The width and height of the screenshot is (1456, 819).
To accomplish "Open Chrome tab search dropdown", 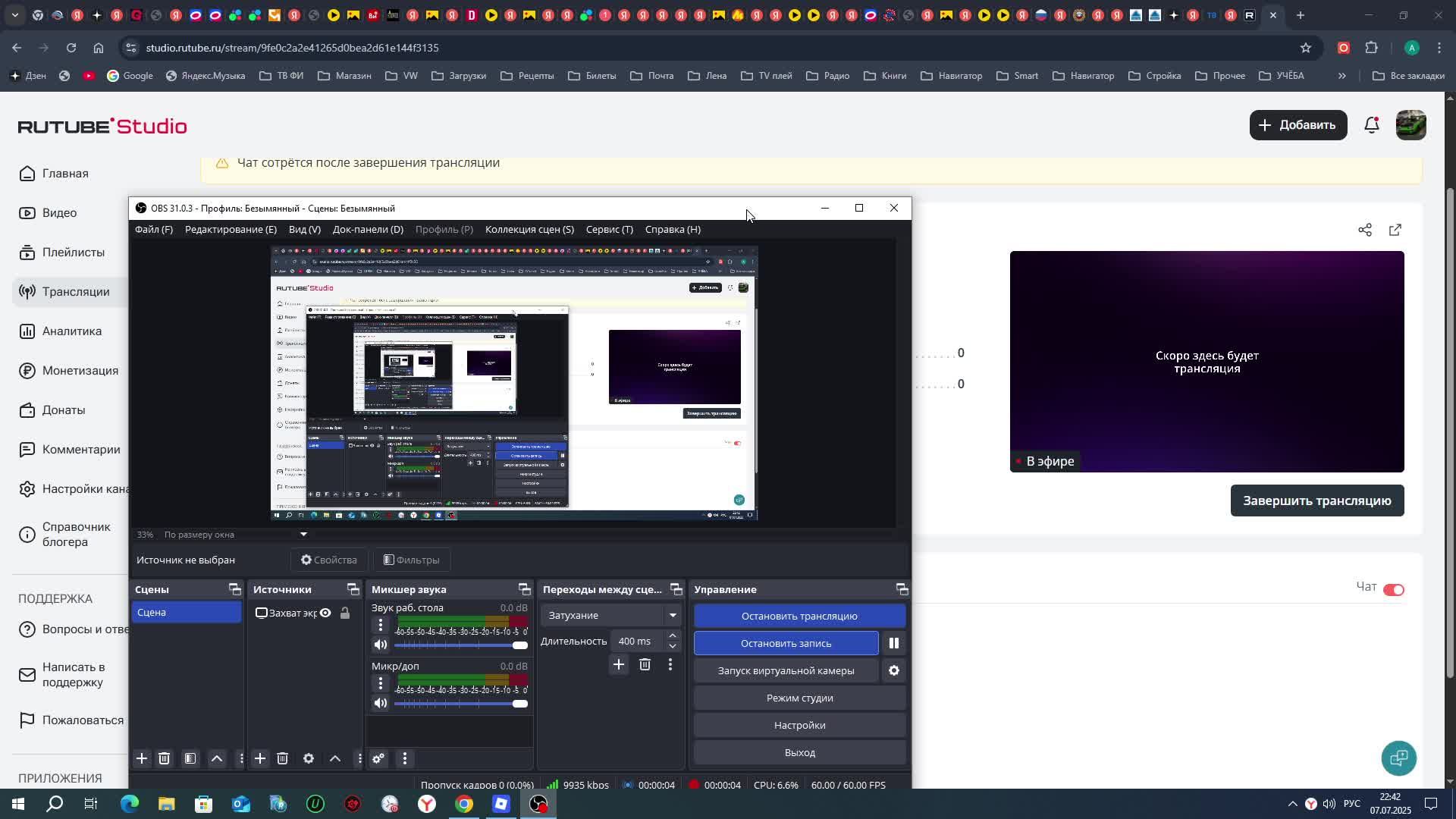I will click(x=14, y=15).
